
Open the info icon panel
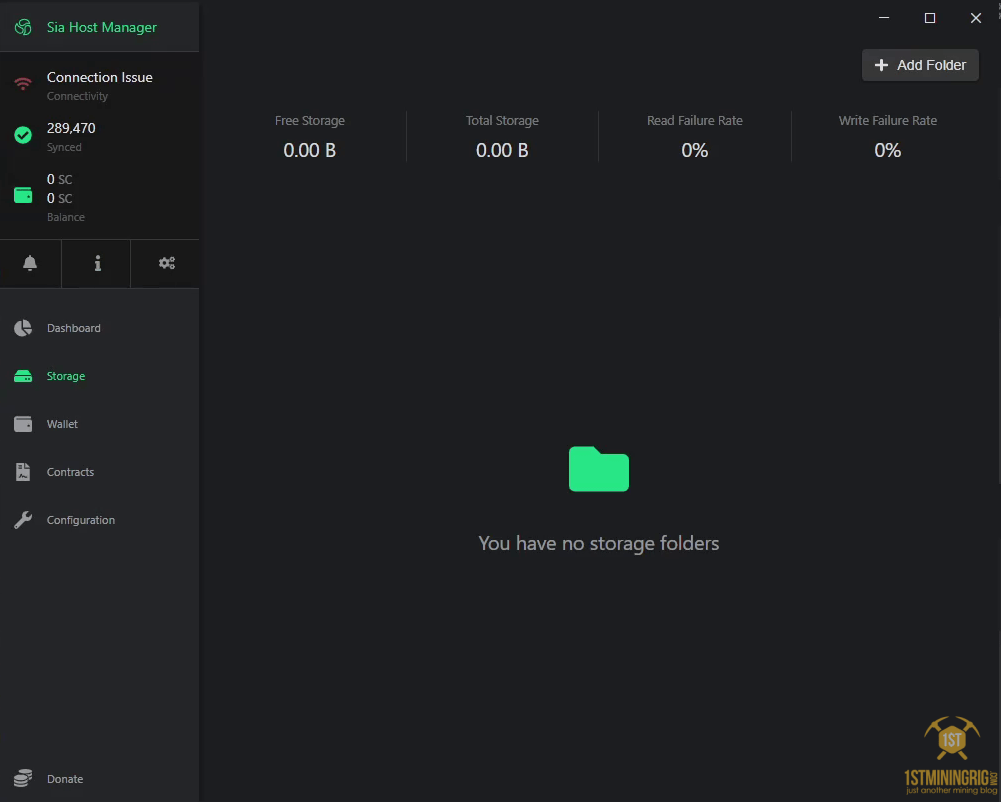tap(98, 263)
